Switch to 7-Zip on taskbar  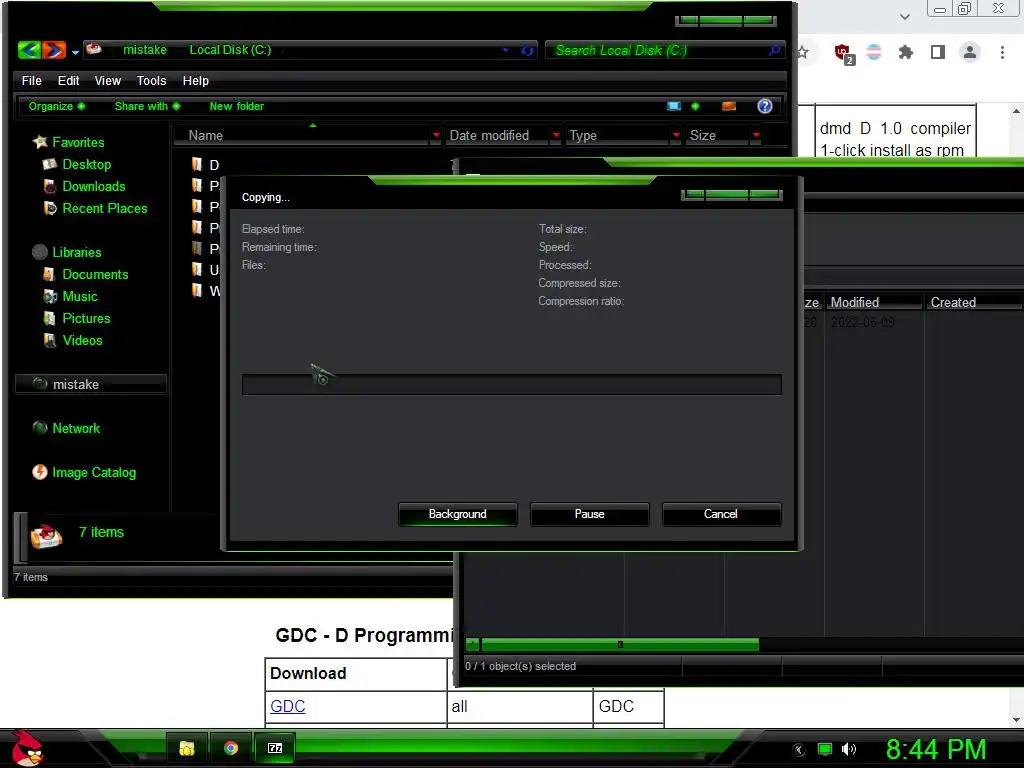(x=275, y=748)
